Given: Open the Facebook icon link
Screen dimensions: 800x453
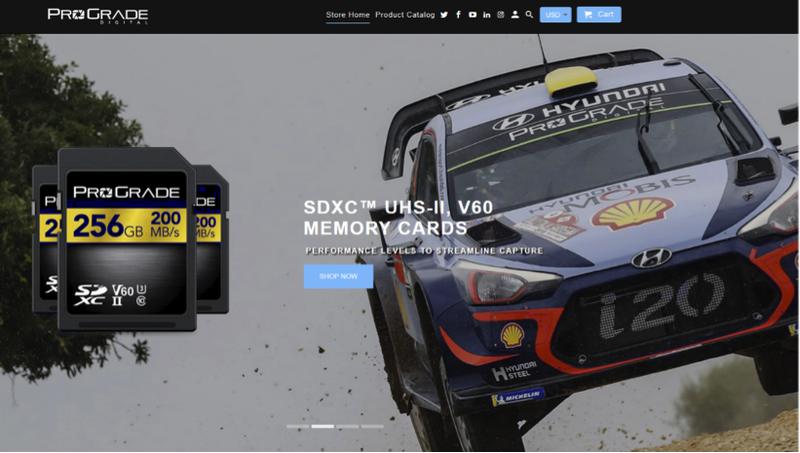Looking at the screenshot, I should (x=458, y=15).
